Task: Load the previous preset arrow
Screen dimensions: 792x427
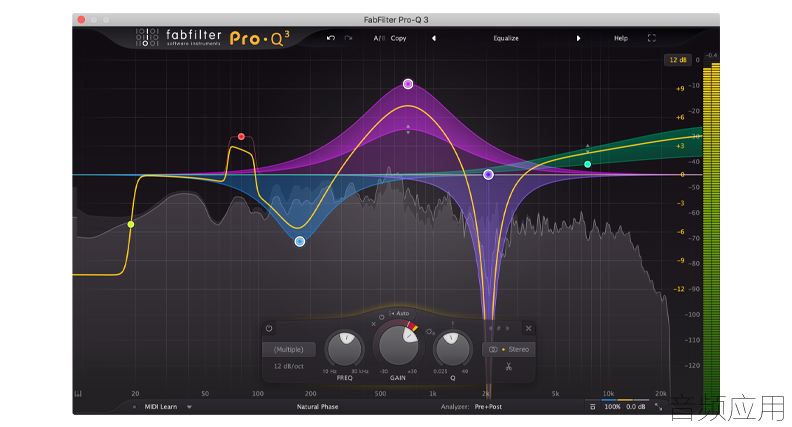Action: pyautogui.click(x=433, y=38)
